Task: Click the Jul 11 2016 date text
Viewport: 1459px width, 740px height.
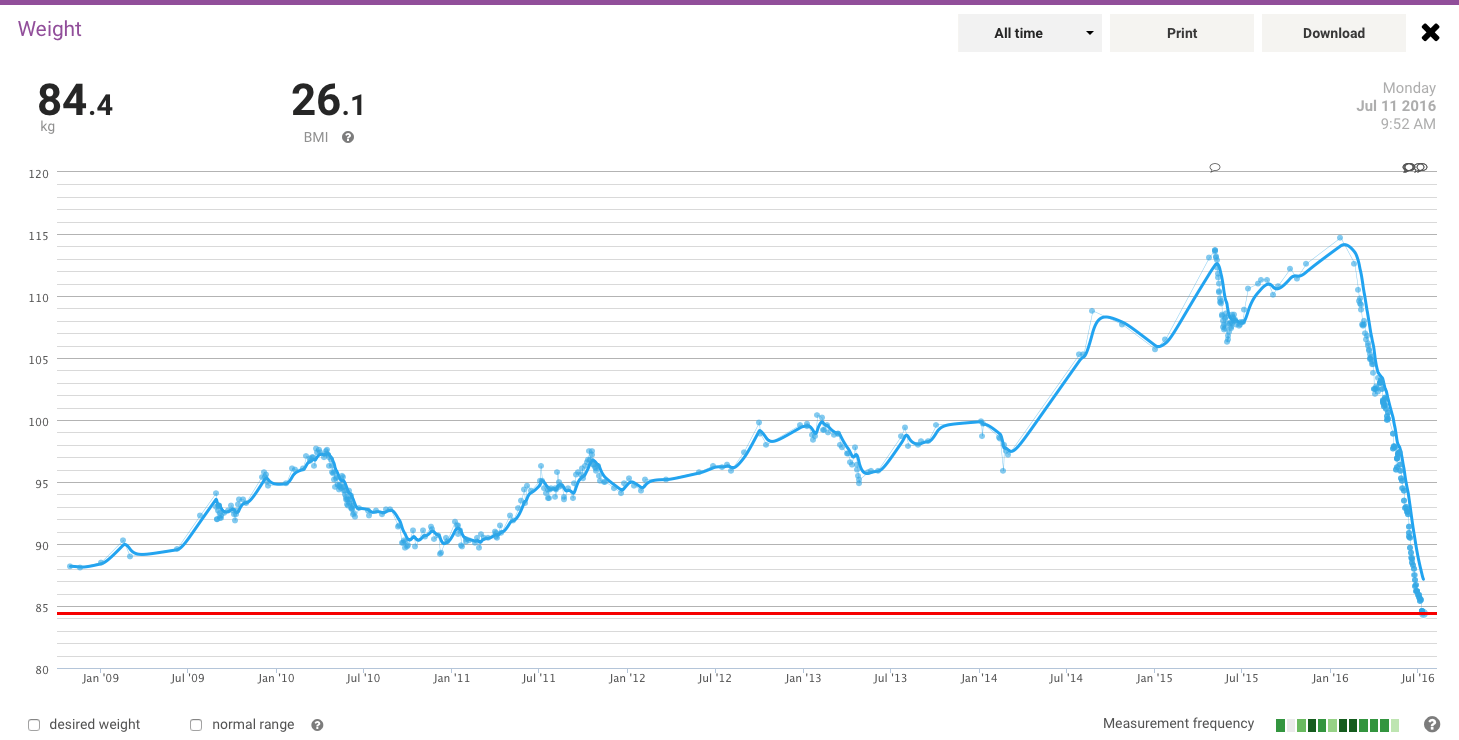Action: click(1396, 106)
